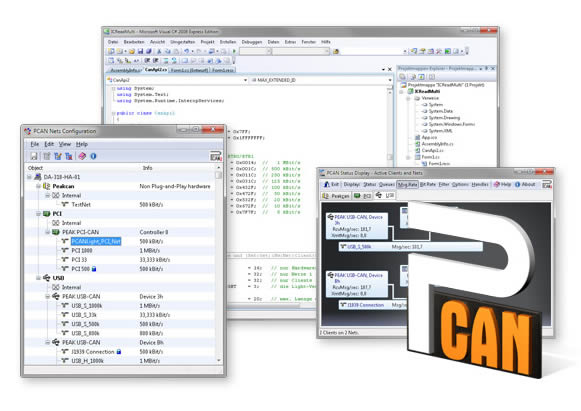Open the Help menu in Nets Configuration
Viewport: 581px width, 411px height.
[82, 144]
